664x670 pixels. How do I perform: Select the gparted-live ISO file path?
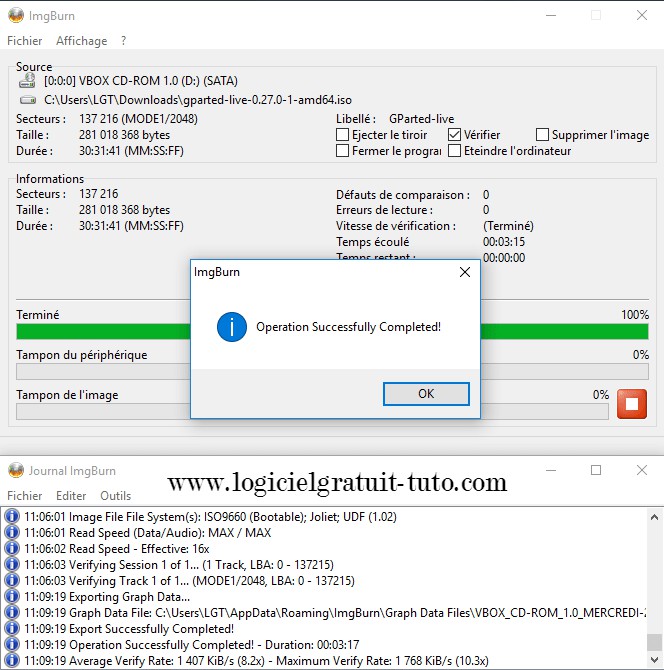198,100
